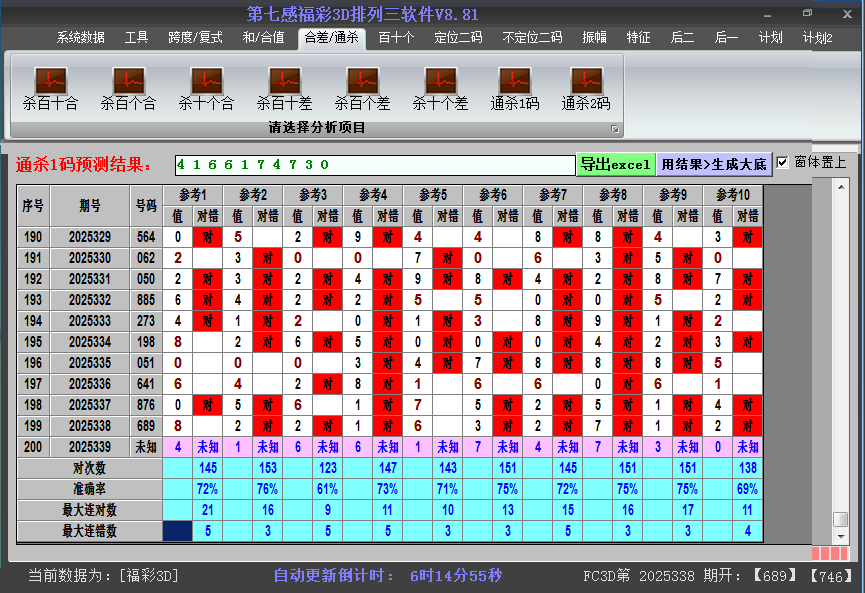This screenshot has height=593, width=865.
Task: Select the 杀百个合 analysis icon
Action: coord(128,81)
